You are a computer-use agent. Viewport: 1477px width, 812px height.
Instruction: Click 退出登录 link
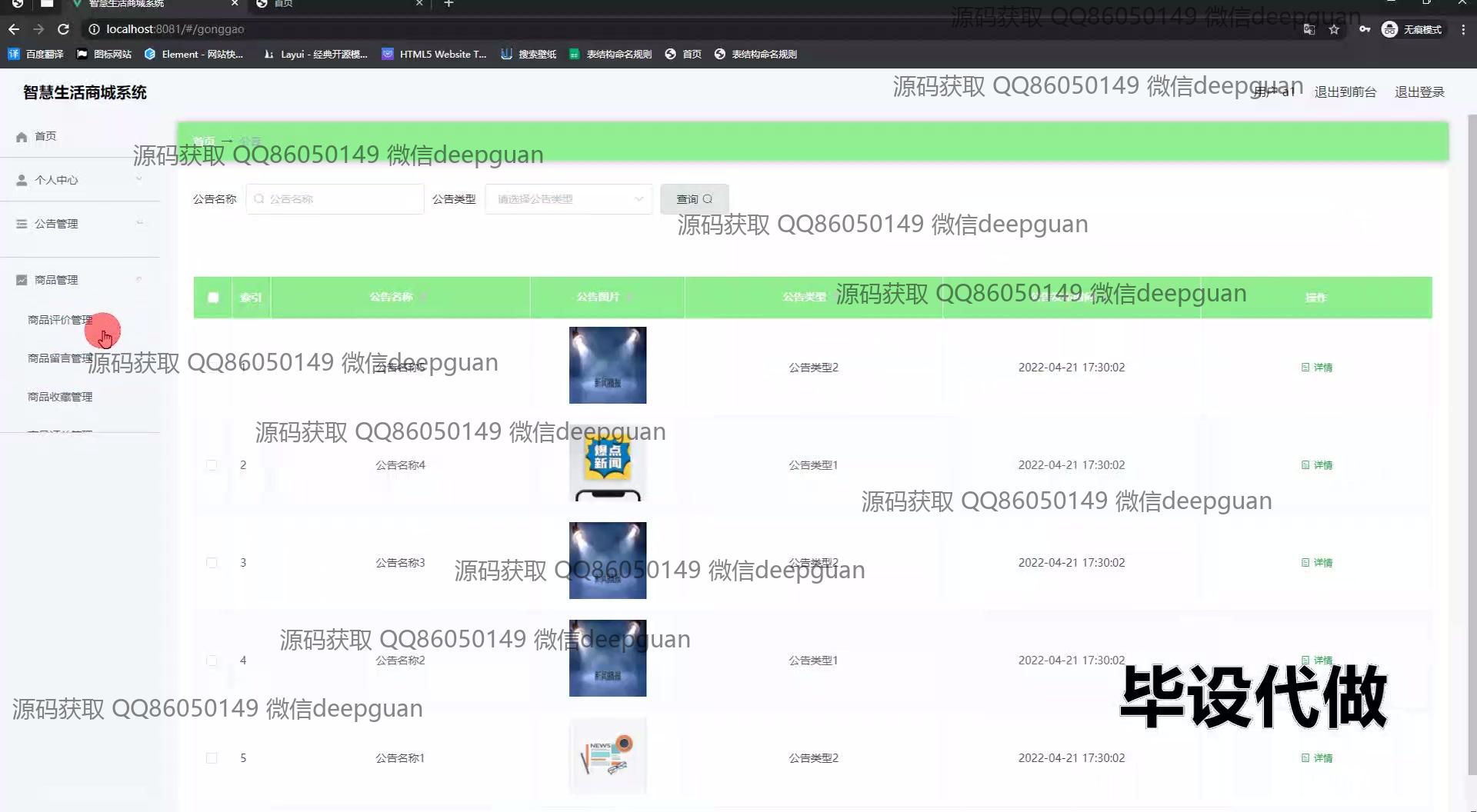[1419, 92]
